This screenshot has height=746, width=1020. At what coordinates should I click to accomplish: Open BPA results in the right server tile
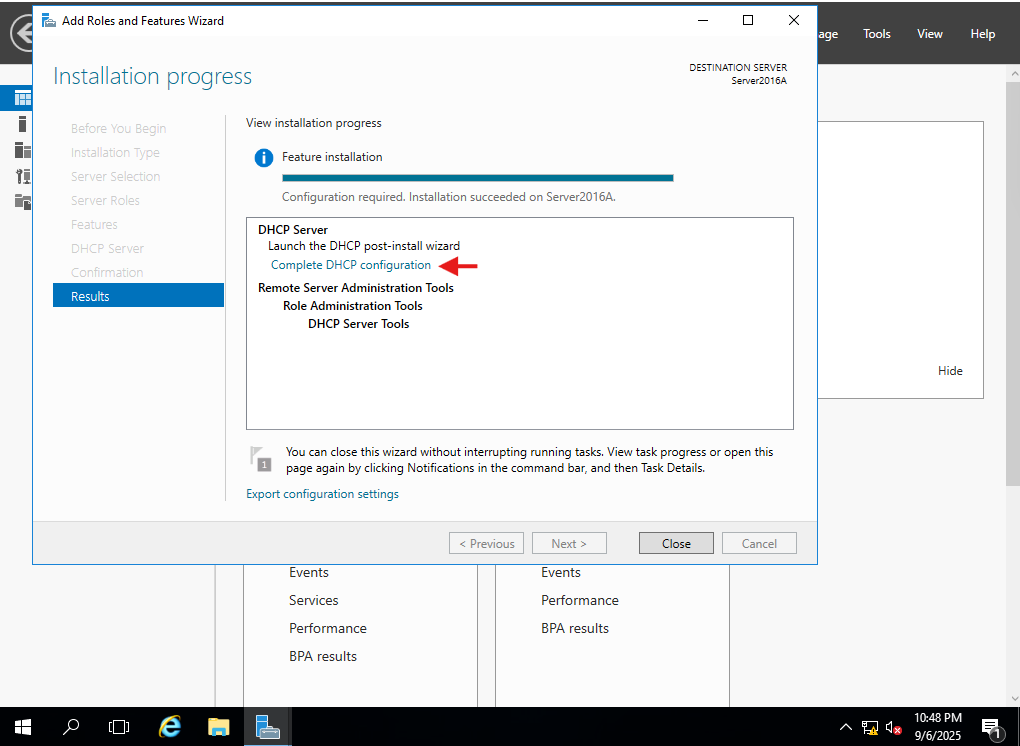coord(574,628)
